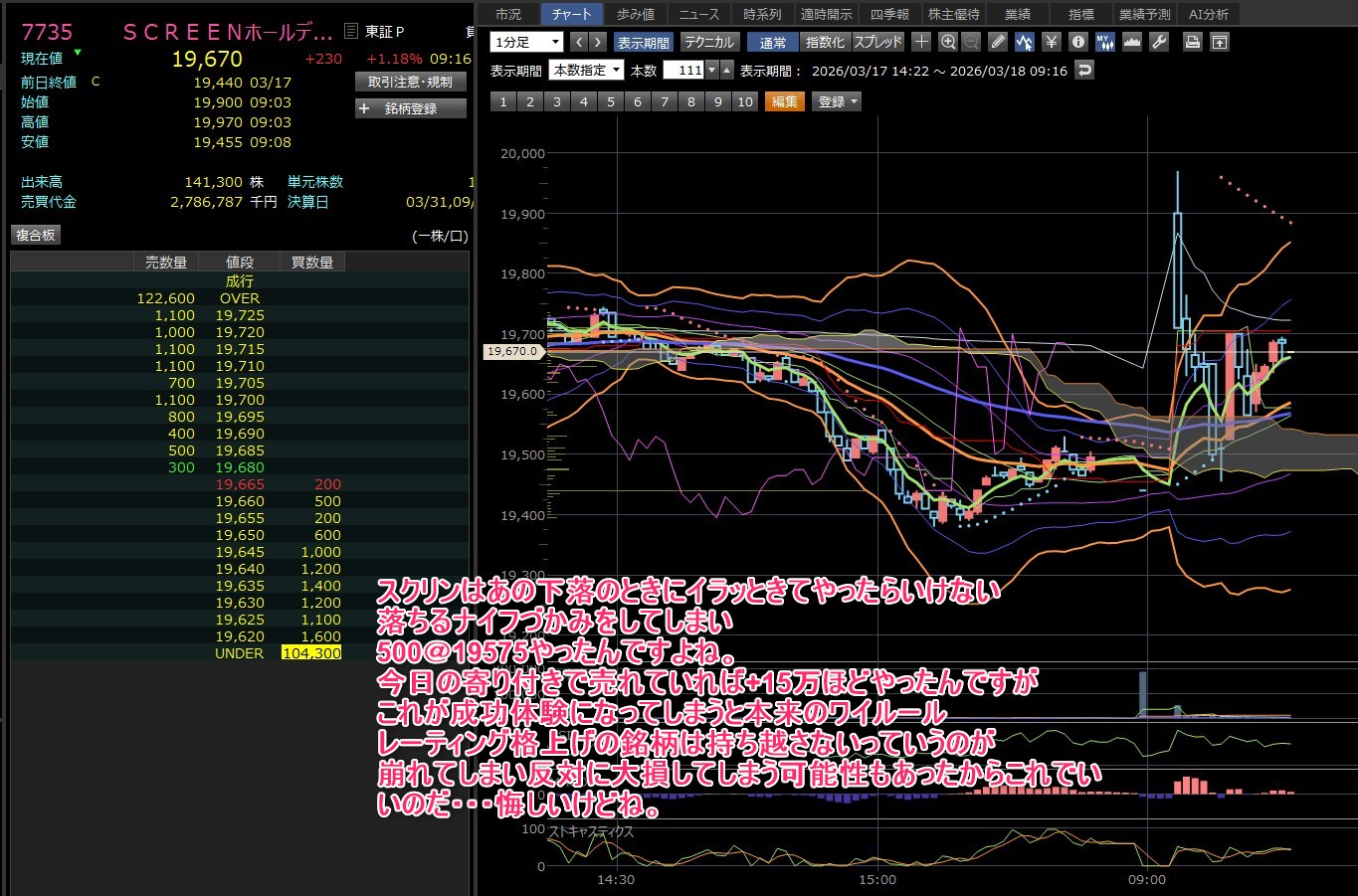Click the yen symbol toolbar icon

coord(1052,42)
